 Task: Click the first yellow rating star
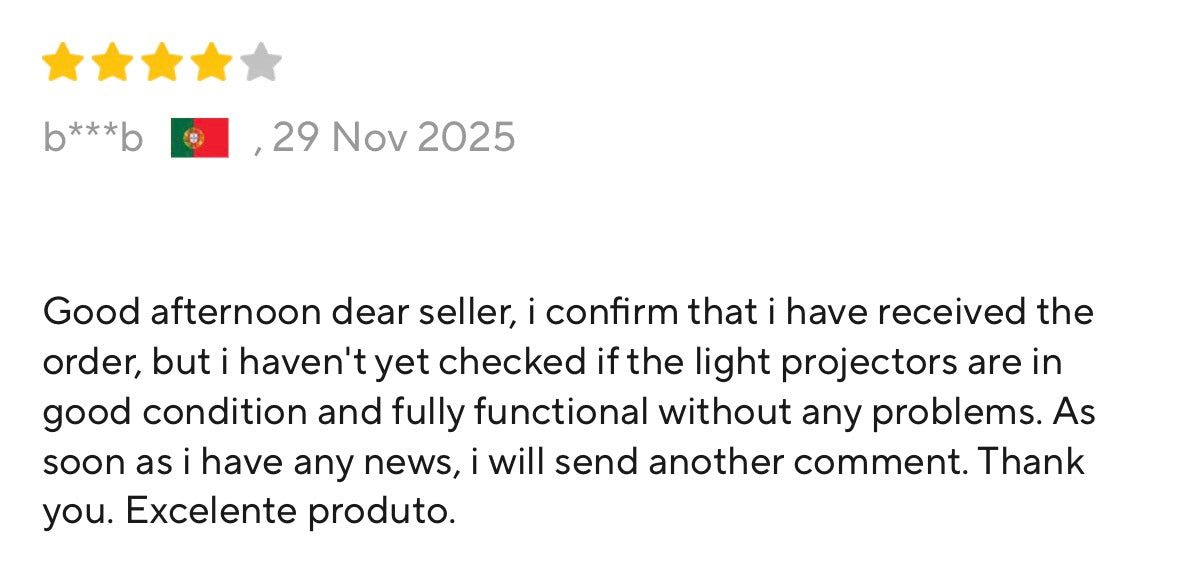point(62,62)
